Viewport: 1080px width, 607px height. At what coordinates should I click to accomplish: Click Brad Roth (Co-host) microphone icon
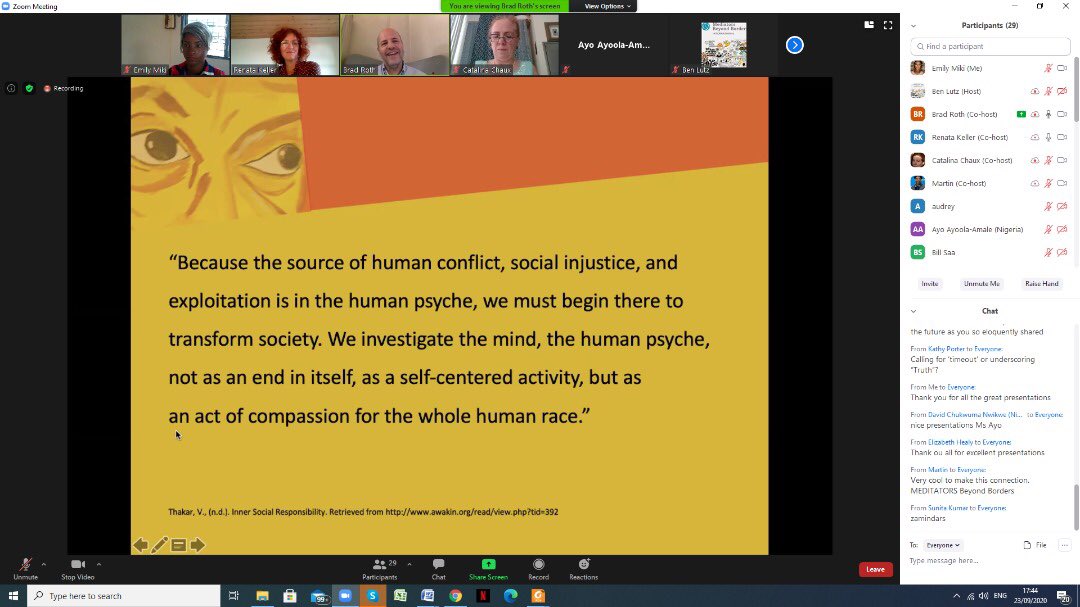pos(1048,114)
